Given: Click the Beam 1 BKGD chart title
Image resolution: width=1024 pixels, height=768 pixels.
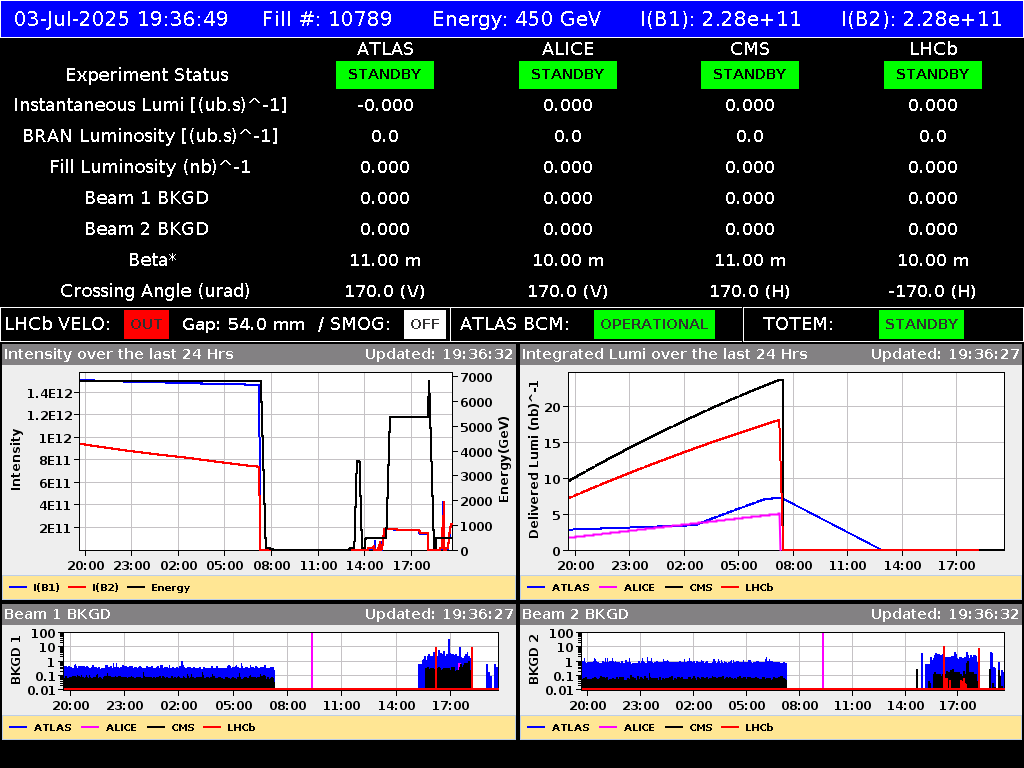Looking at the screenshot, I should tap(57, 615).
